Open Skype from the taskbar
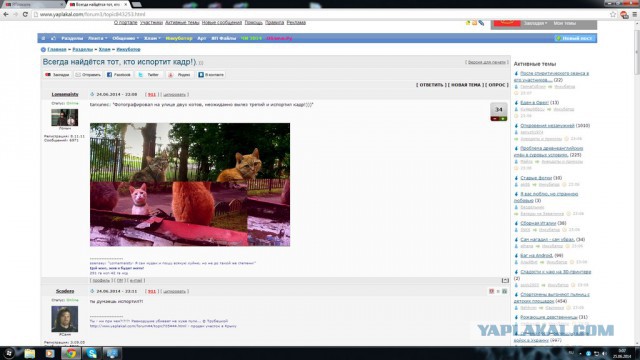The height and width of the screenshot is (360, 640). (91, 353)
